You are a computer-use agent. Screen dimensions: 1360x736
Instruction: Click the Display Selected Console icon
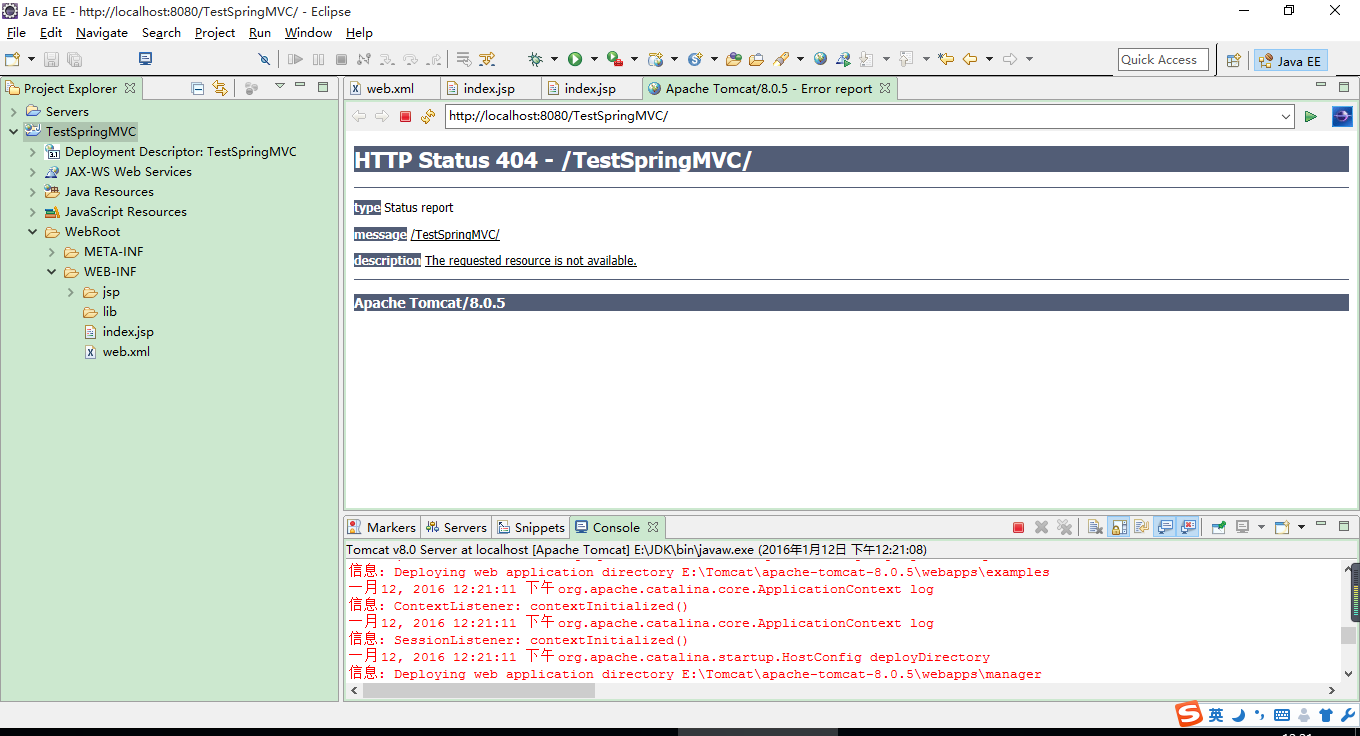pyautogui.click(x=1242, y=527)
